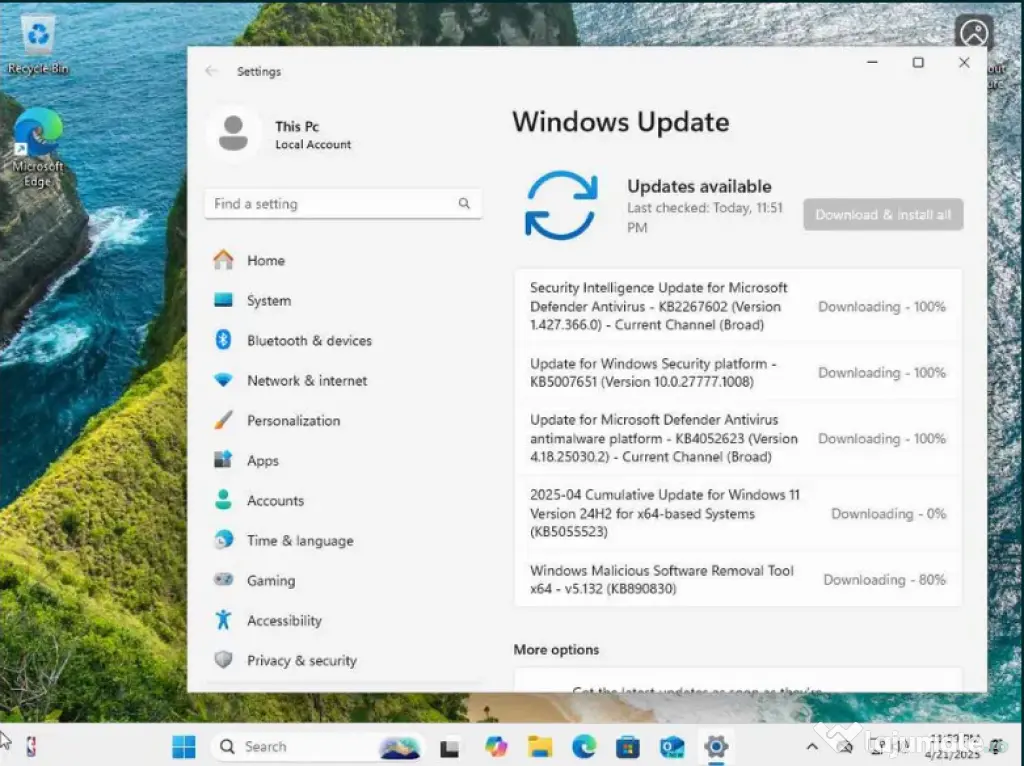The image size is (1024, 766).
Task: Go to Network & internet settings
Action: [306, 381]
